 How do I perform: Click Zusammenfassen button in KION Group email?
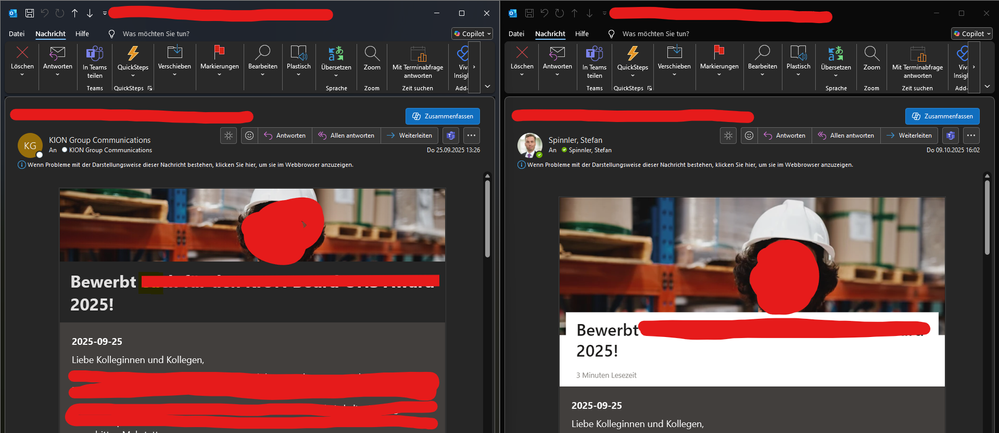coord(443,117)
